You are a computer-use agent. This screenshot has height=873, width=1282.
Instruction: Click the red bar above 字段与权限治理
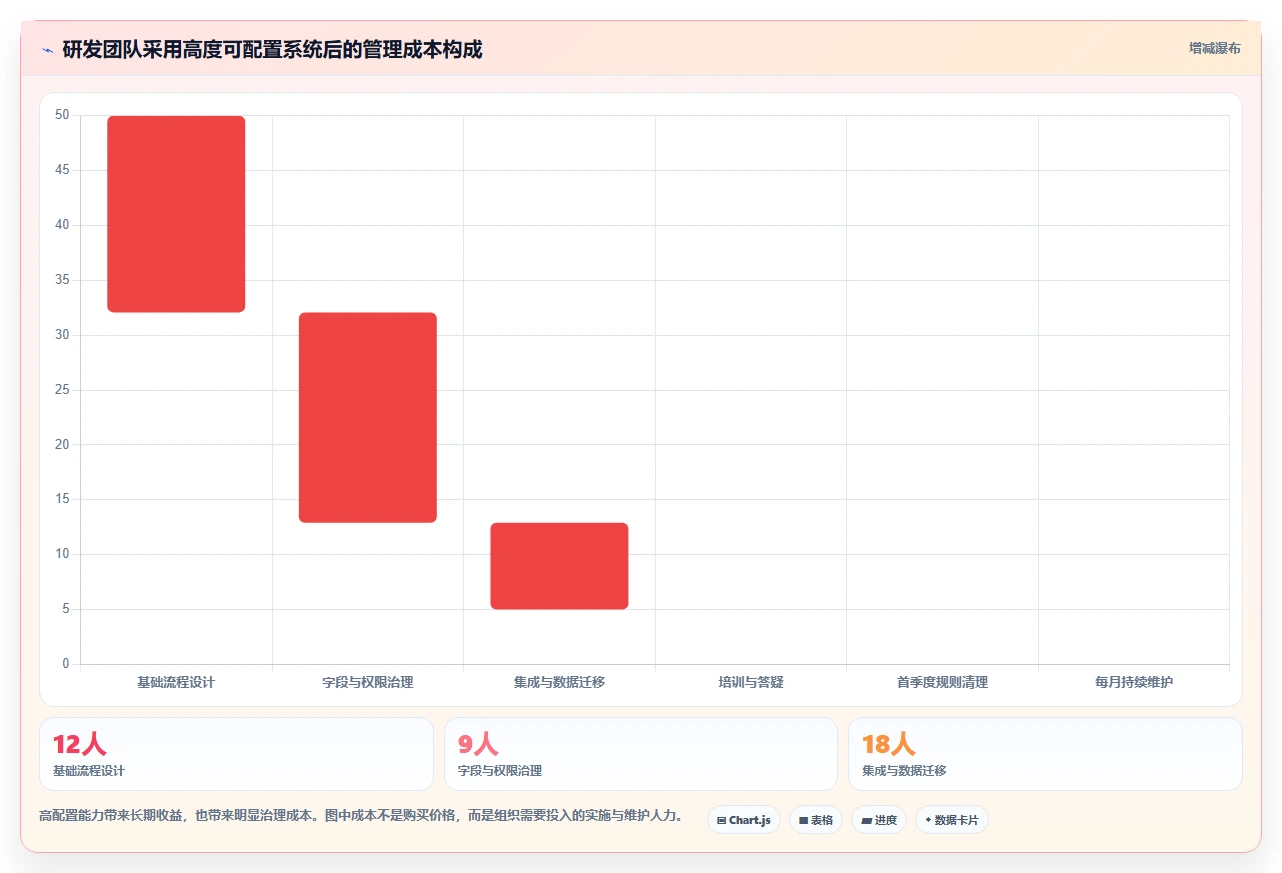click(368, 417)
